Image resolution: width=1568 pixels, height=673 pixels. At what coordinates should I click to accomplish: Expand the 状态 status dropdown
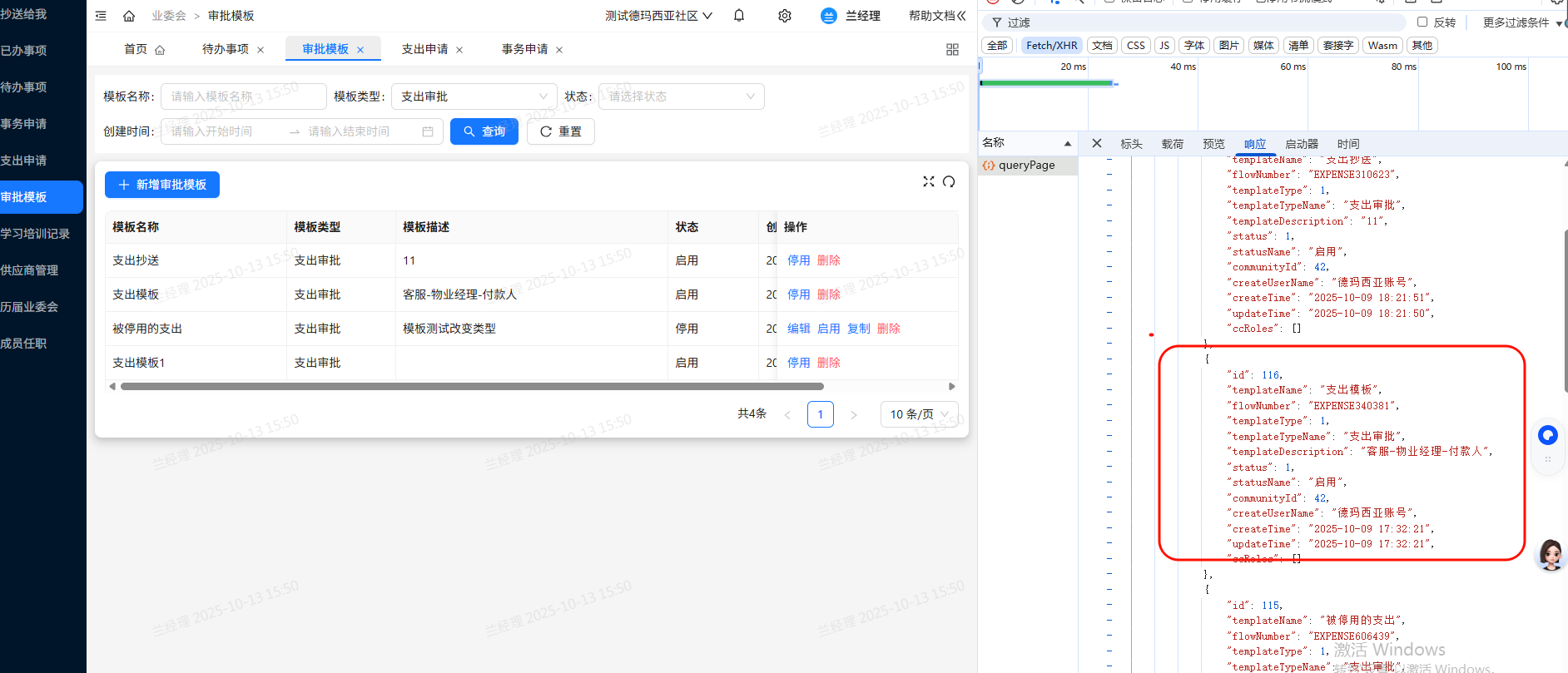pos(681,96)
